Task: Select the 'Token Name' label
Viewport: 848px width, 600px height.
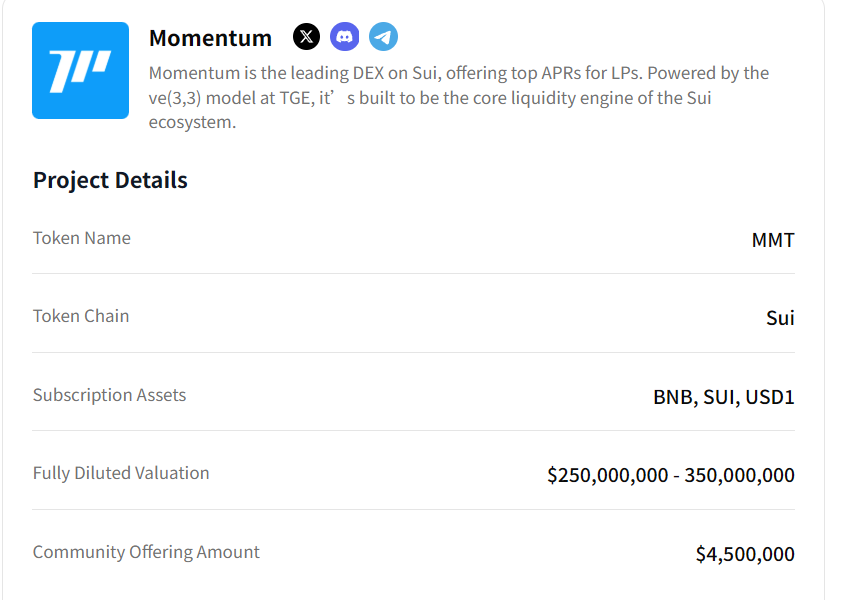Action: 82,238
